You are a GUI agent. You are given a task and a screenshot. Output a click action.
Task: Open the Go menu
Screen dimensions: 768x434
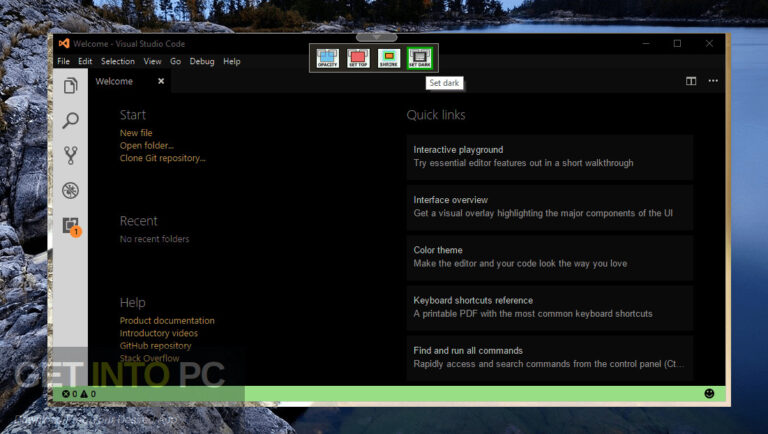[175, 61]
